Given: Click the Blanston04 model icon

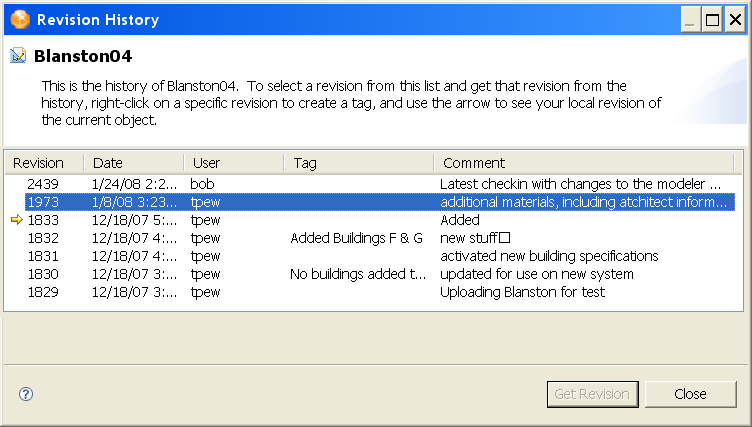Looking at the screenshot, I should tap(18, 56).
